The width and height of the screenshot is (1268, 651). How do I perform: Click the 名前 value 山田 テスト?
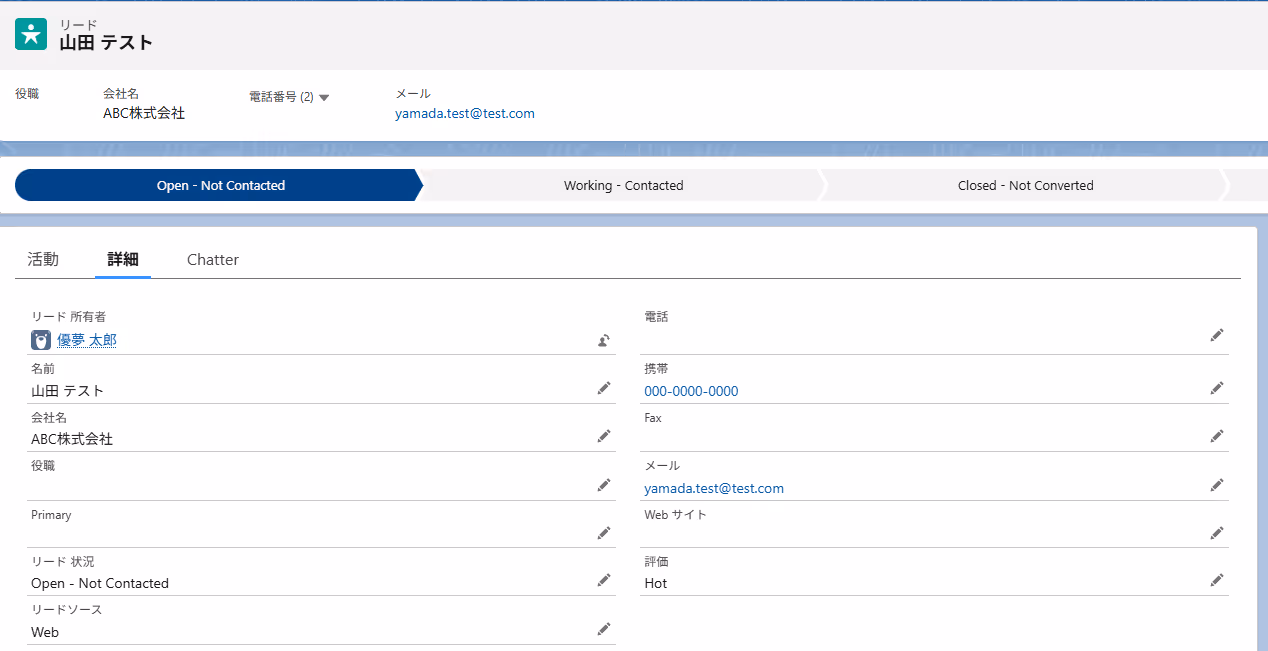click(68, 391)
